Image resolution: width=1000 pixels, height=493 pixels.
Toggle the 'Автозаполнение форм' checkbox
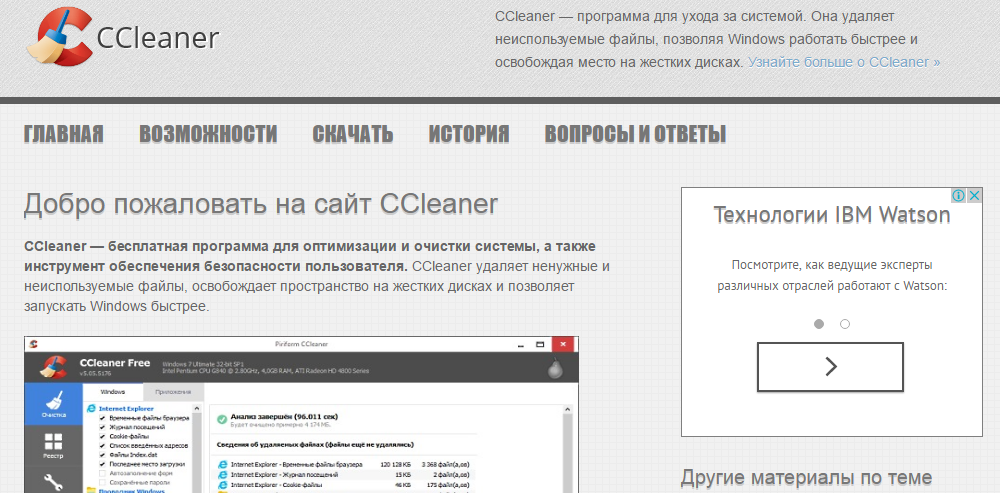click(102, 473)
